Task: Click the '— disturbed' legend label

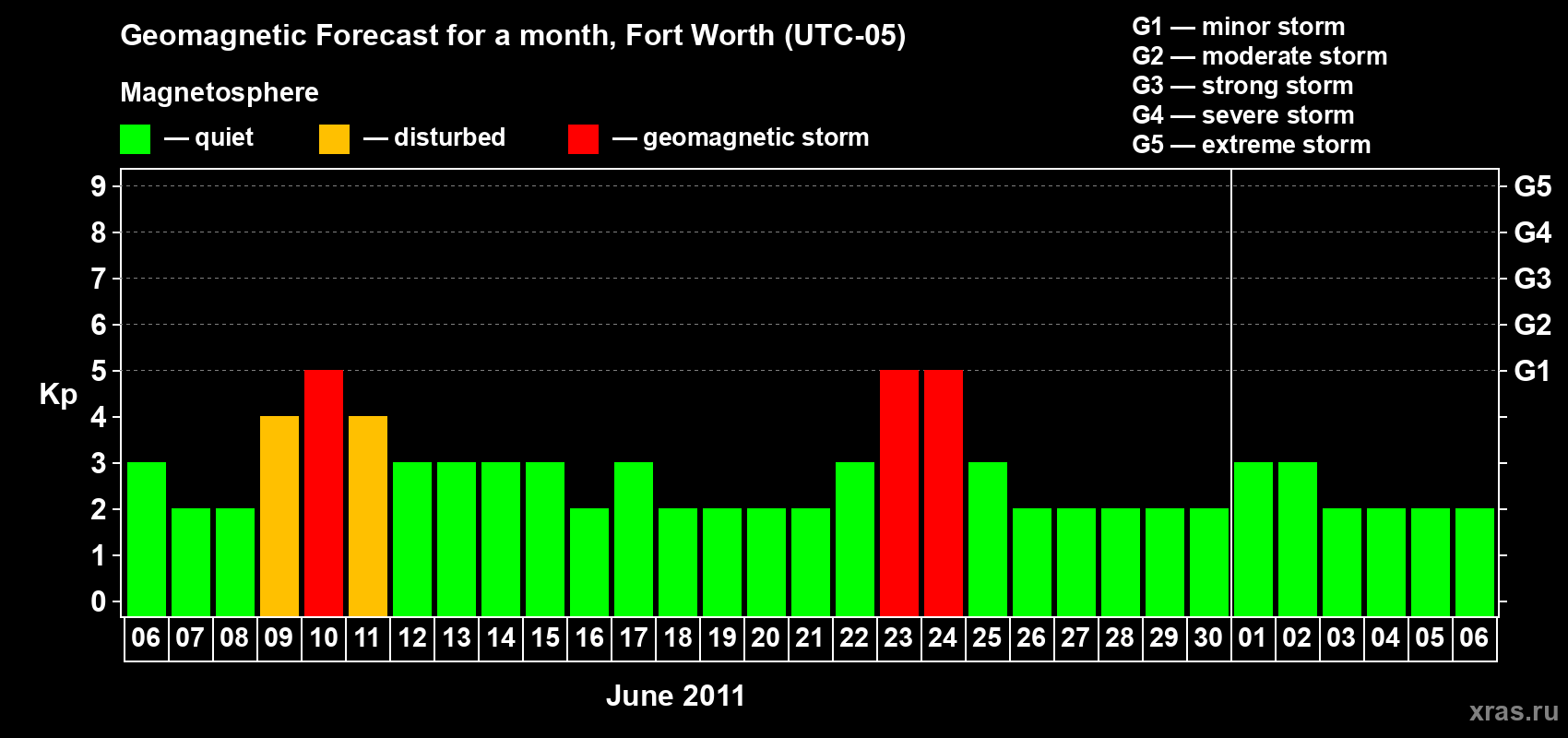Action: click(x=434, y=137)
